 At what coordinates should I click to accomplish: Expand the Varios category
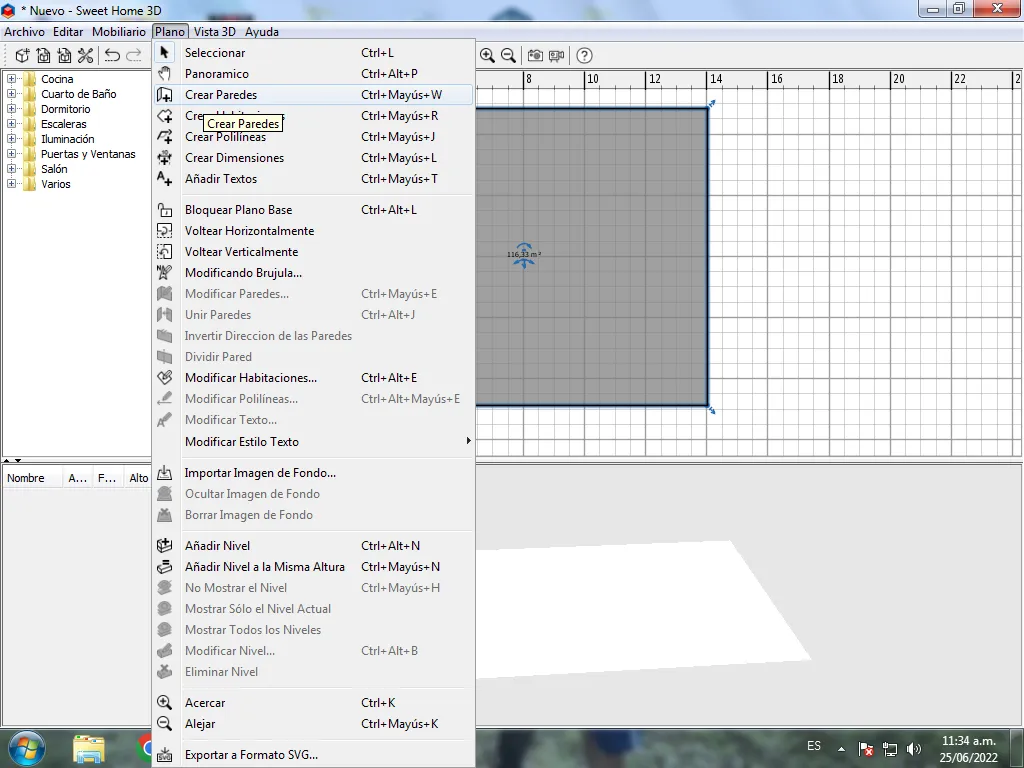coord(11,184)
